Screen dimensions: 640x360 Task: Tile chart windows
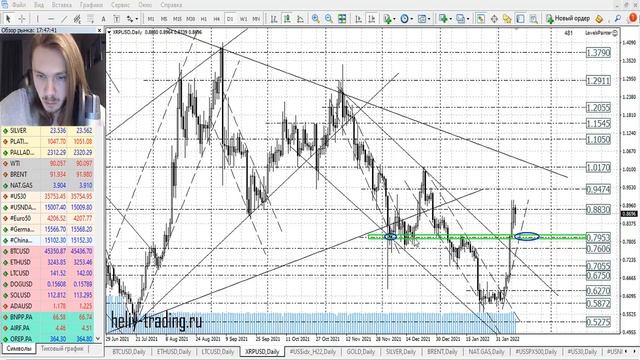pos(342,19)
